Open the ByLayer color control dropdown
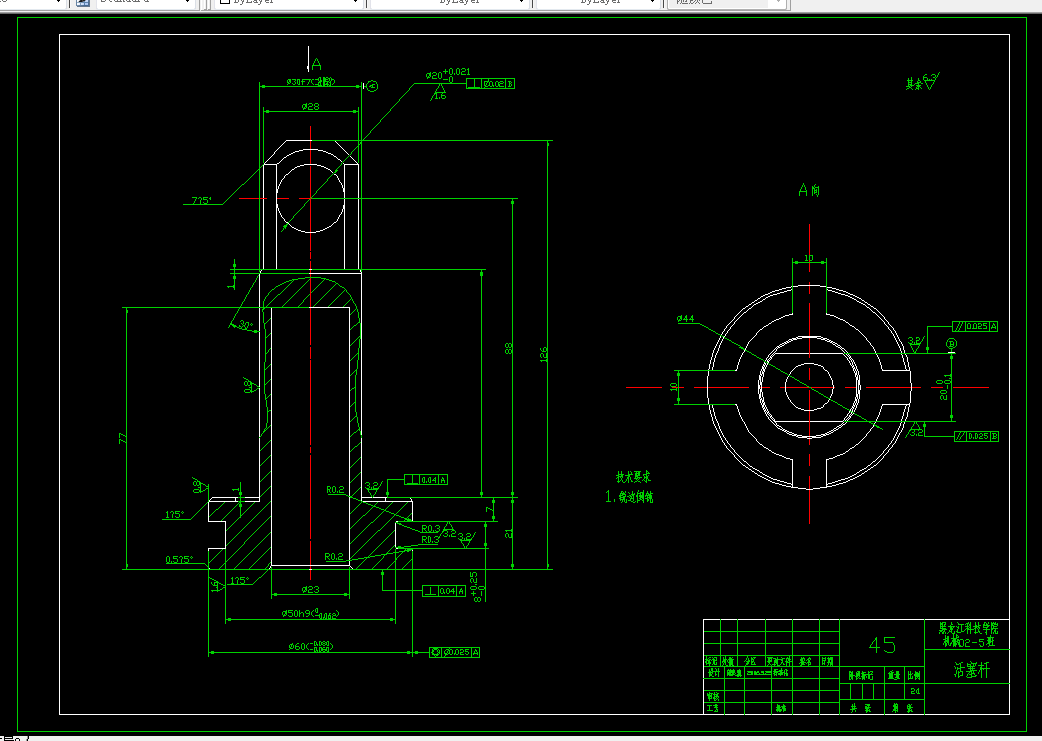 289,3
